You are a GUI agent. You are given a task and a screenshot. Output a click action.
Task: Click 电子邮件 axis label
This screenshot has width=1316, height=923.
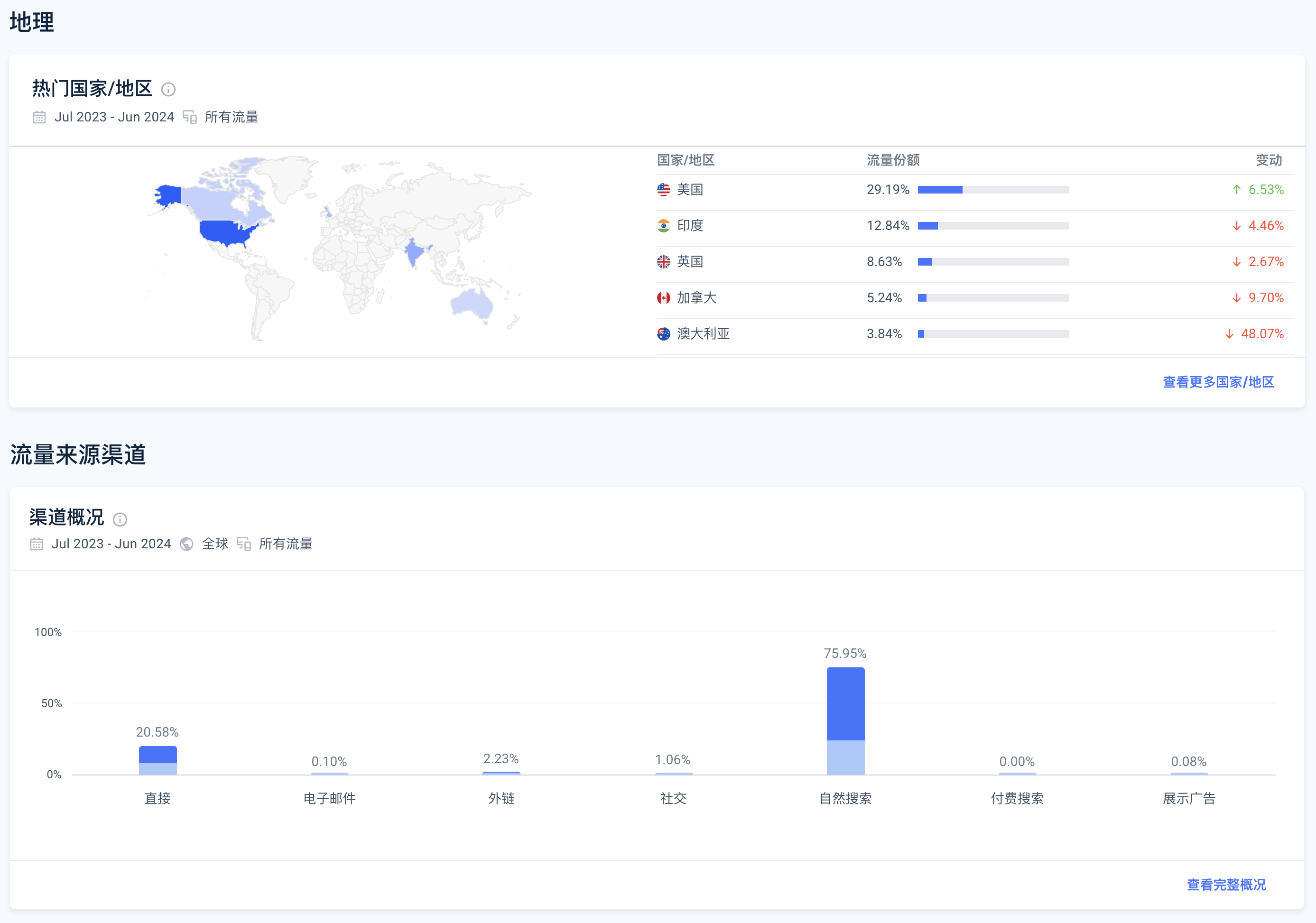pos(330,798)
